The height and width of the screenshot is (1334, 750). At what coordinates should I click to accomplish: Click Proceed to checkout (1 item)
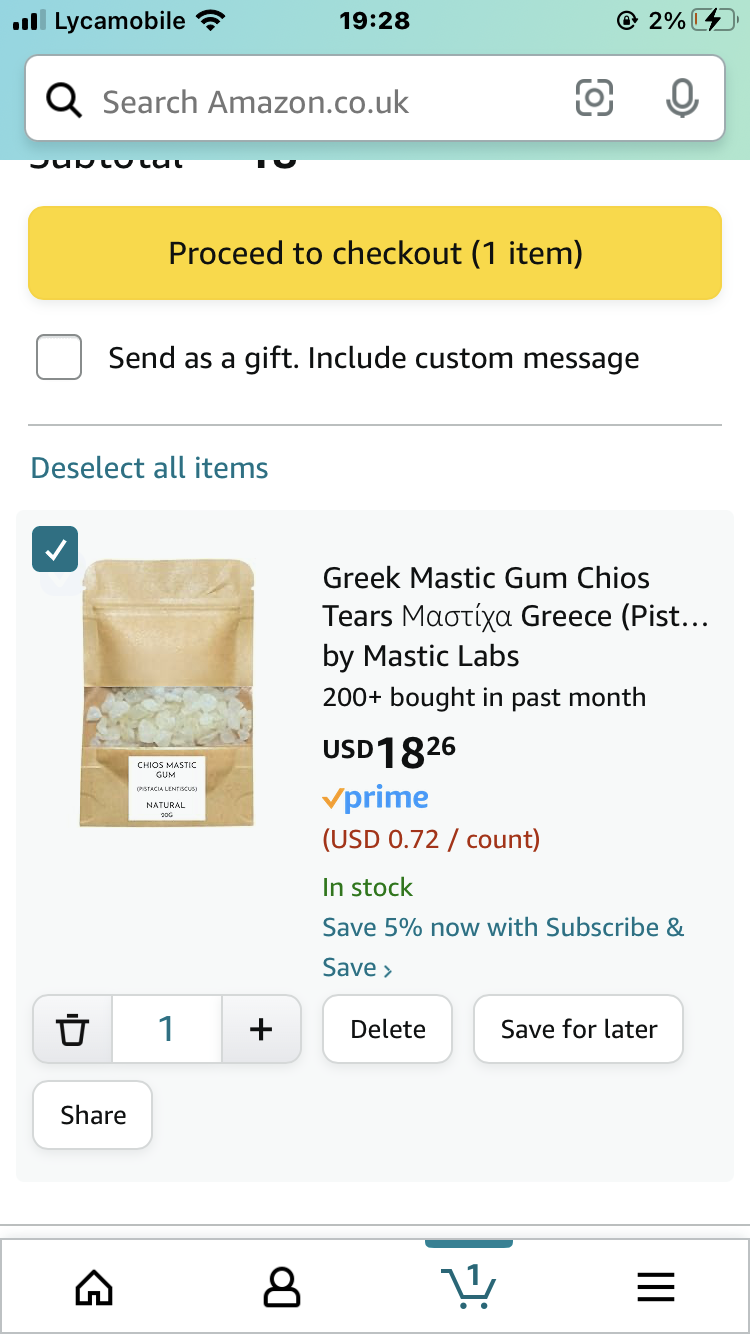(375, 253)
